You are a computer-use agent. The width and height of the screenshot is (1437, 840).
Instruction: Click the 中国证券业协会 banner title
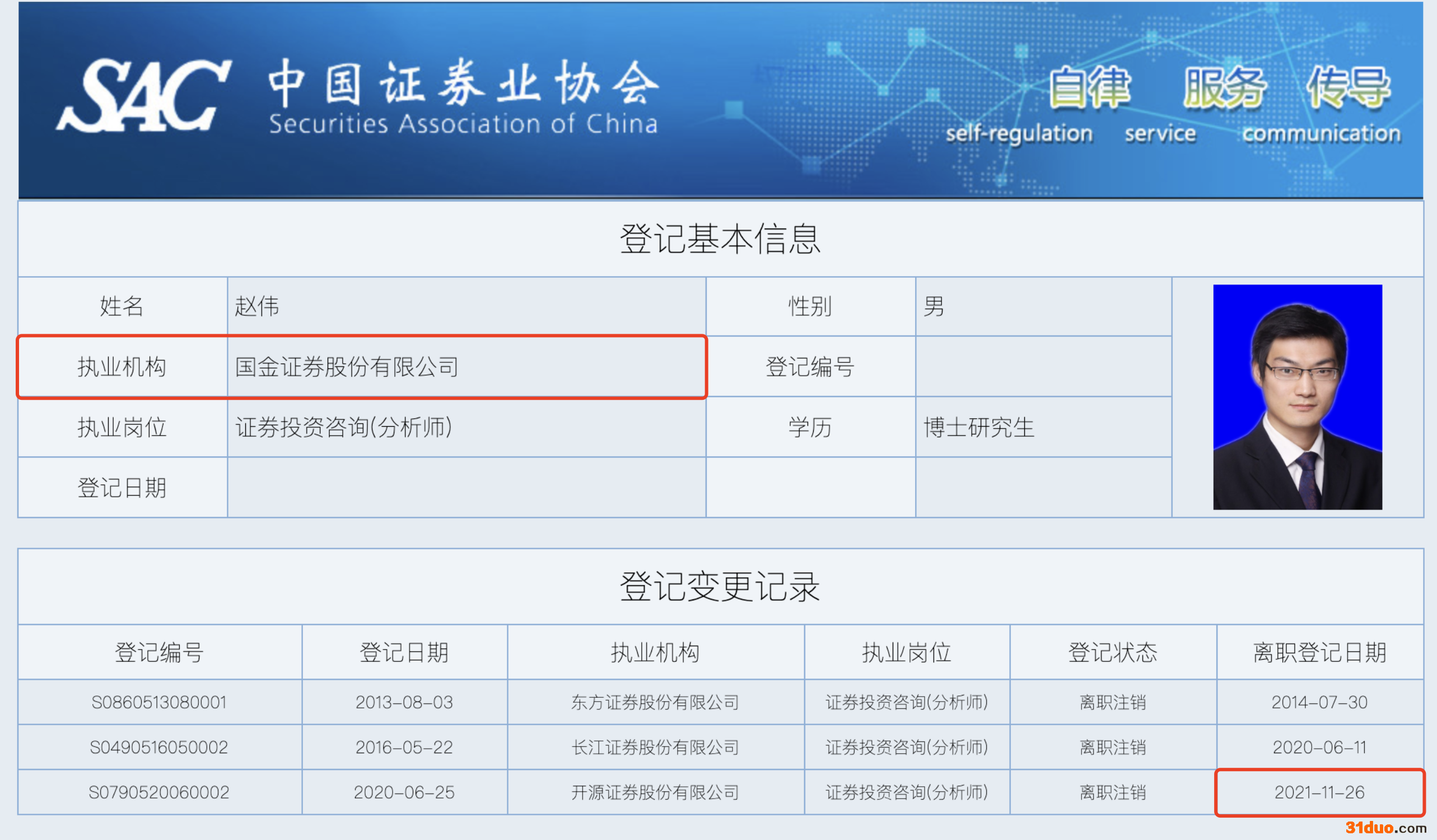pyautogui.click(x=463, y=84)
